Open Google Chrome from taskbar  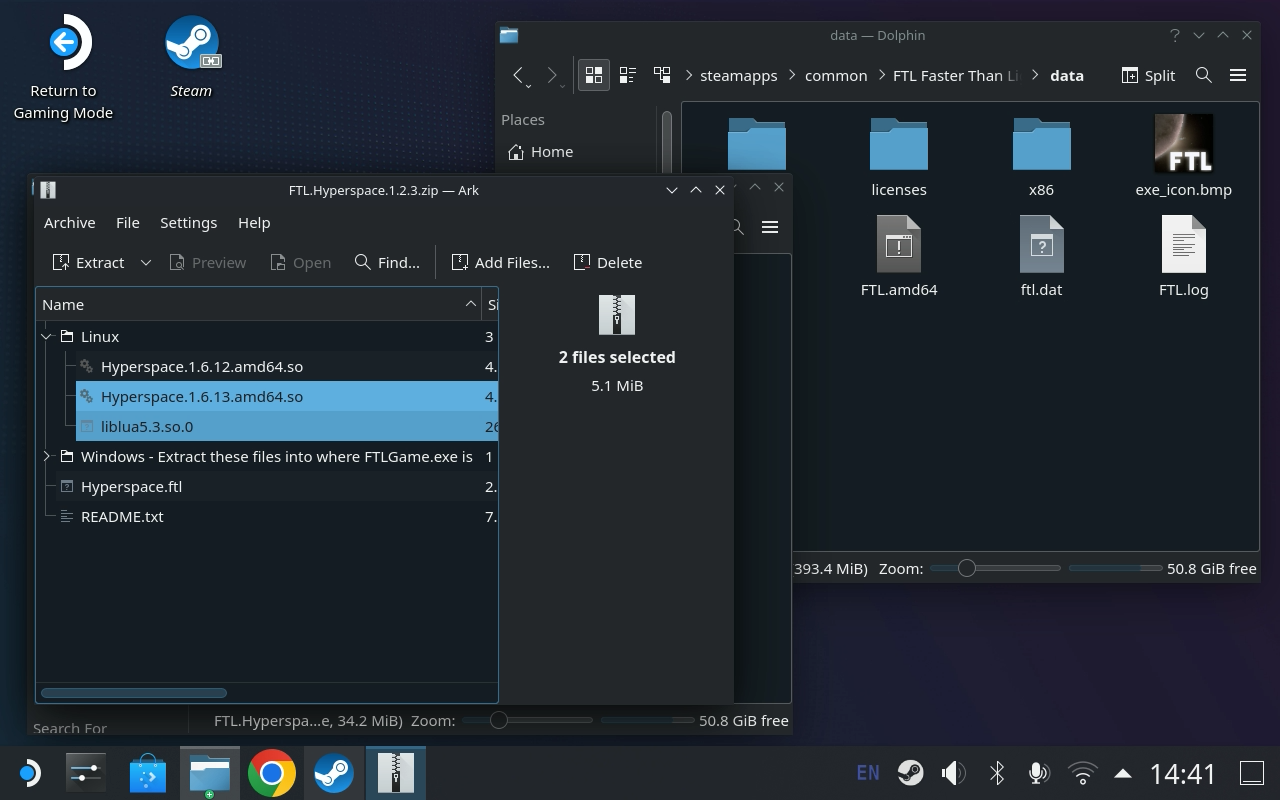(272, 773)
